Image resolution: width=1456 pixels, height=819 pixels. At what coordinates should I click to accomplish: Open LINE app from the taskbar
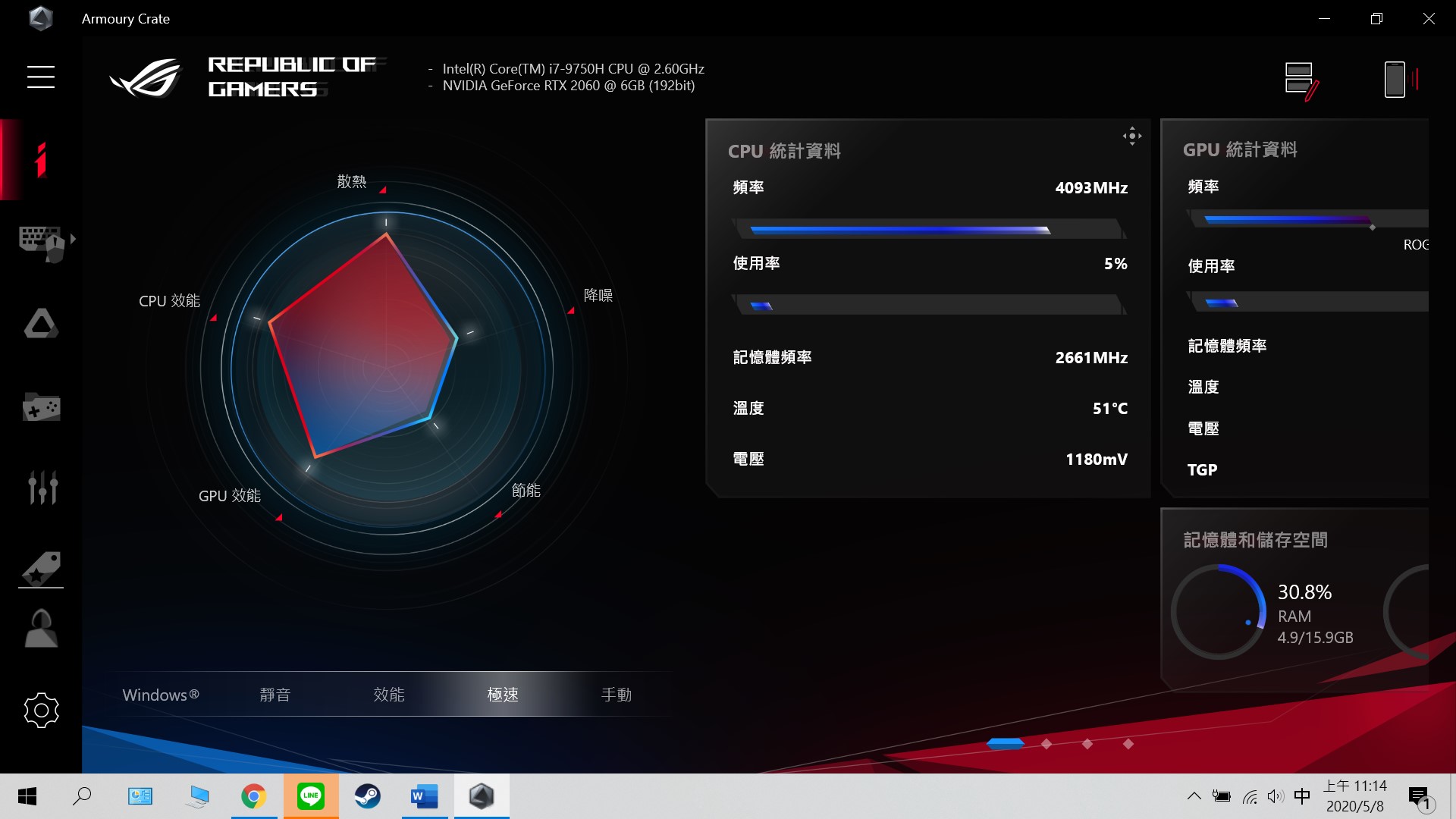(x=311, y=796)
